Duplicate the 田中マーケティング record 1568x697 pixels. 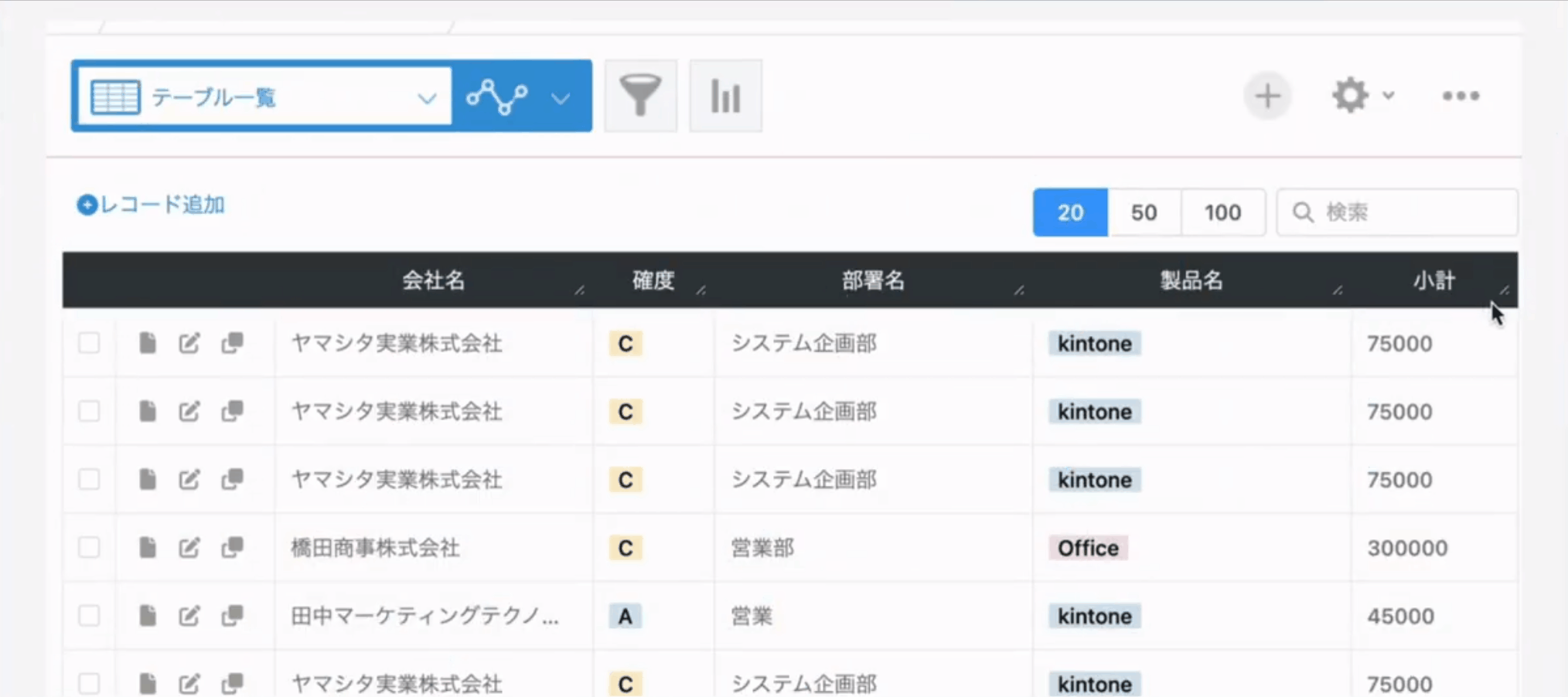[232, 615]
